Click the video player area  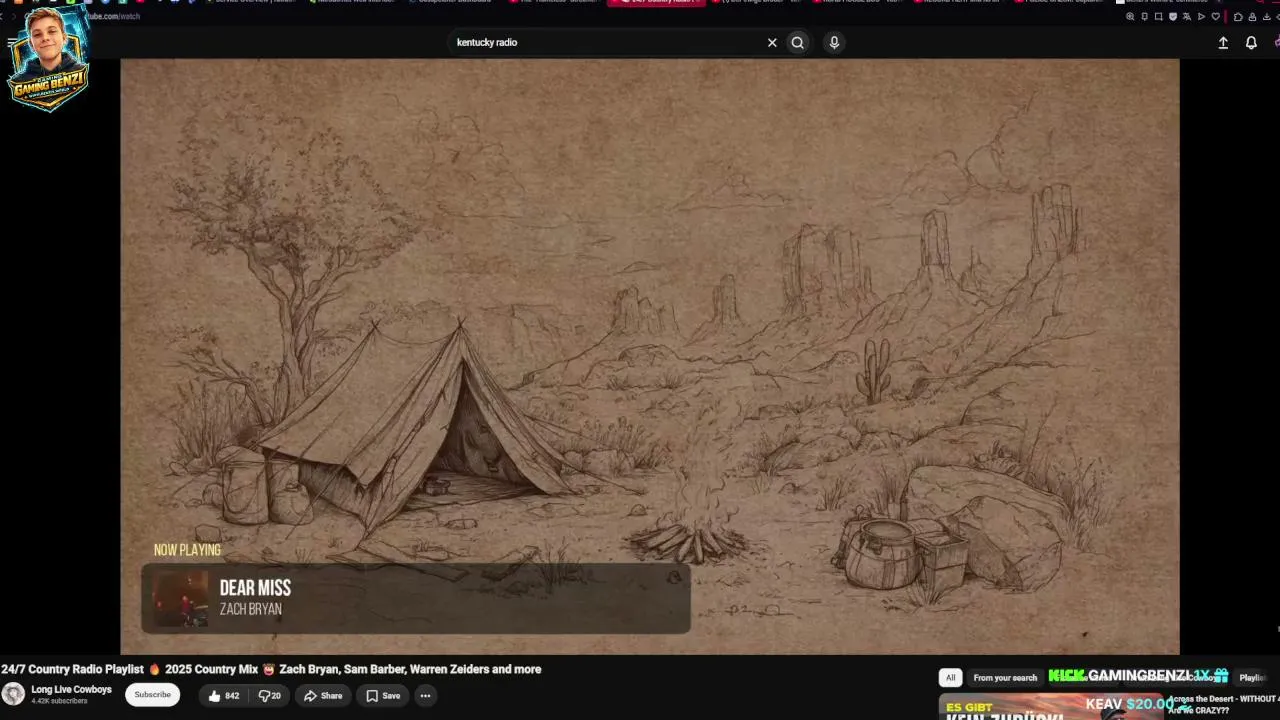(650, 356)
